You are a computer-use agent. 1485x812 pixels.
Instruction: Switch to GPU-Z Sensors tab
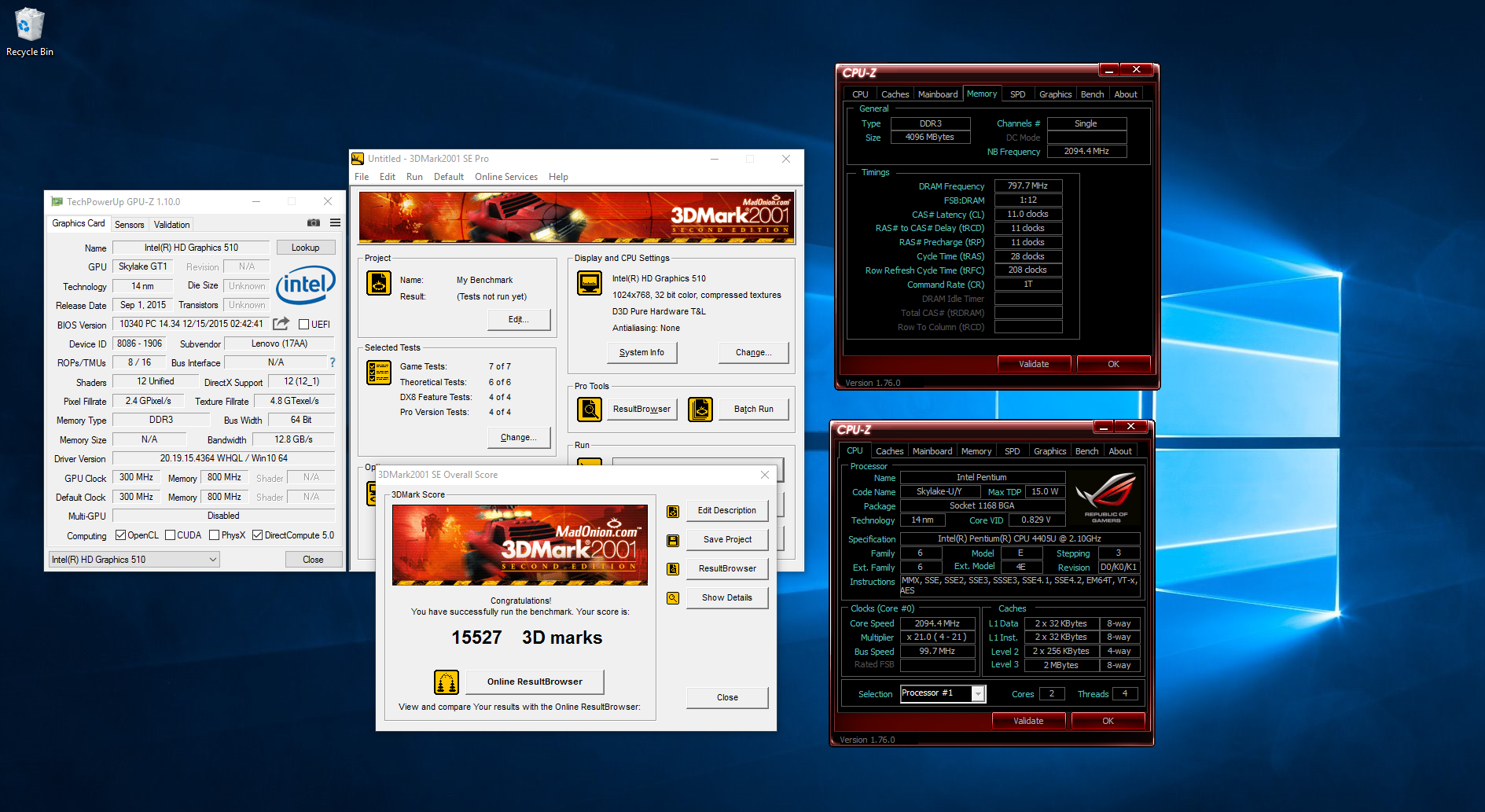pyautogui.click(x=129, y=225)
